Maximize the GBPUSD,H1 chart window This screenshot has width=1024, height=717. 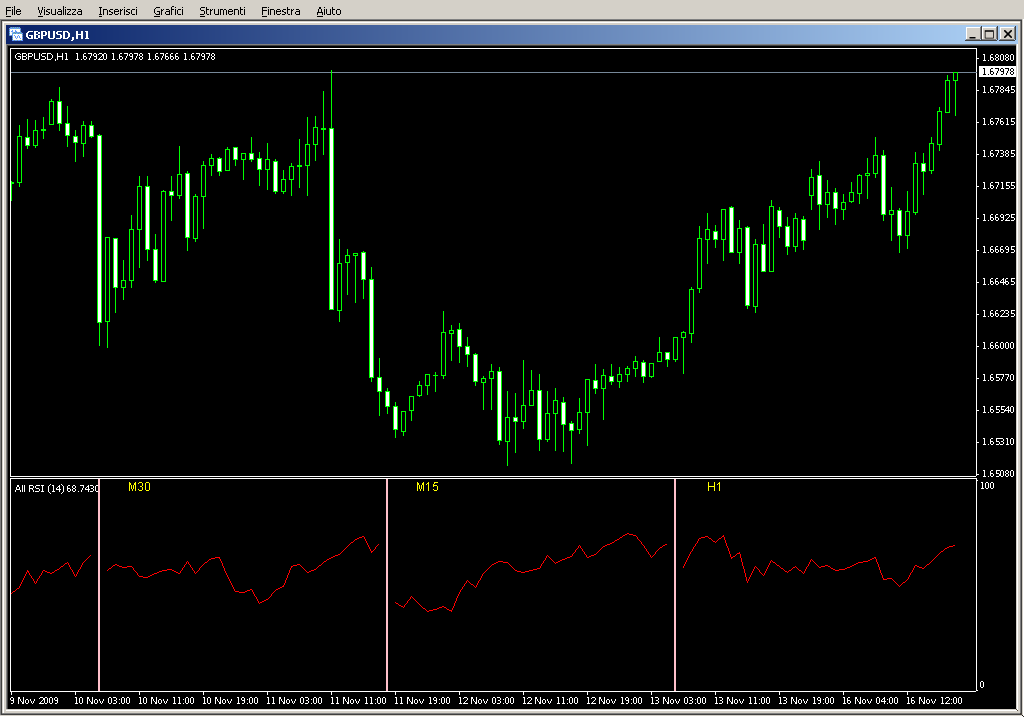[x=989, y=34]
